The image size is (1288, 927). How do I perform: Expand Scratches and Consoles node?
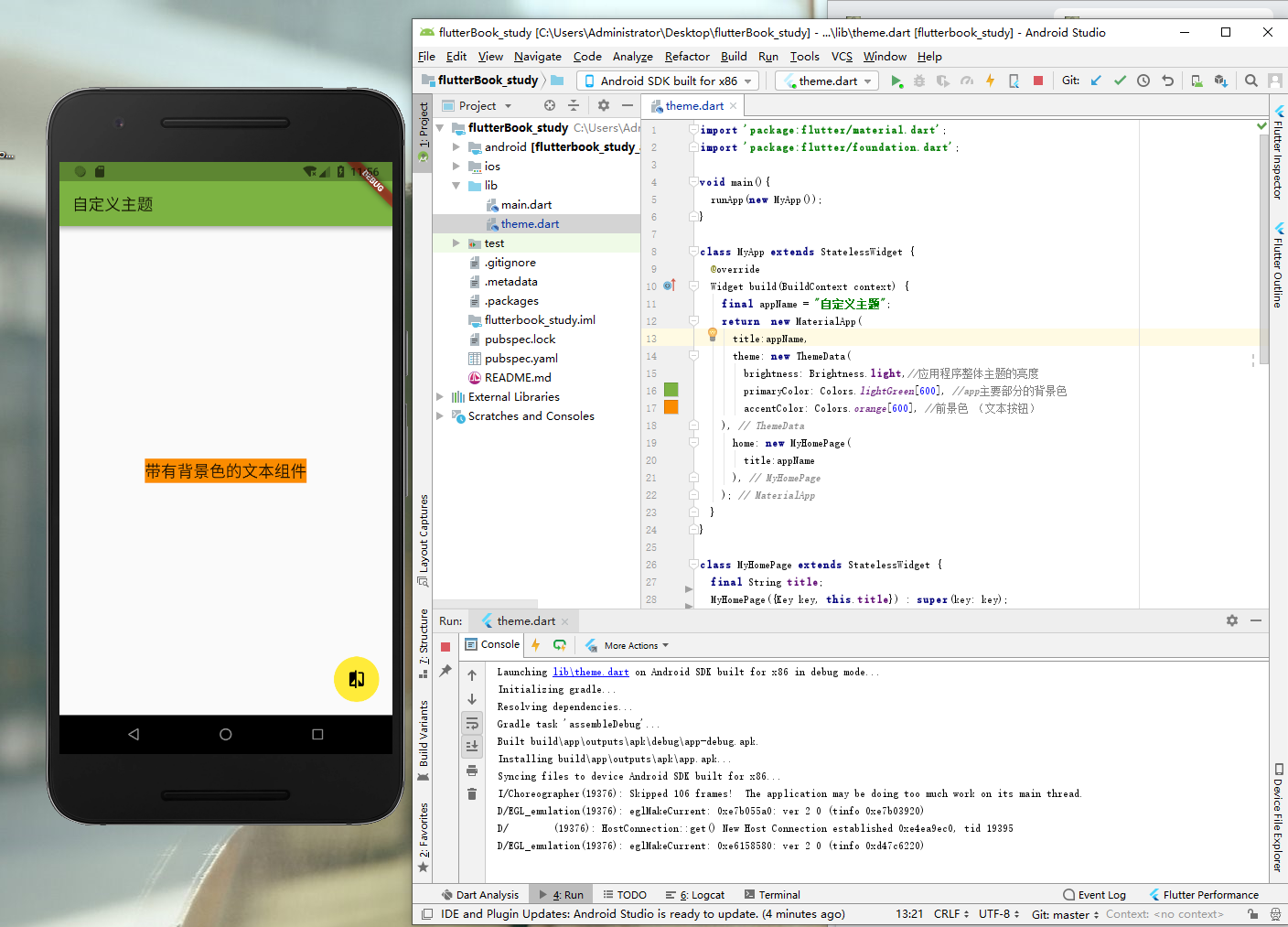[x=440, y=415]
